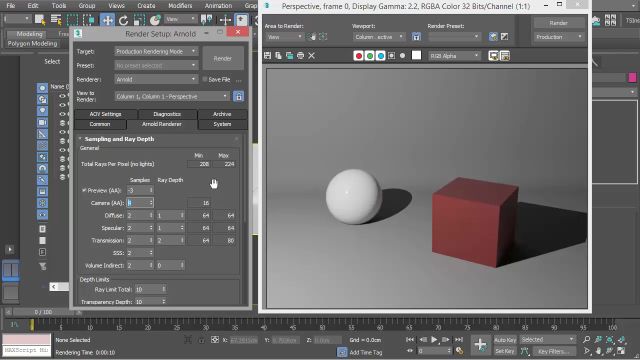Click the Select Object tool icon
This screenshot has width=640, height=360.
(x=40, y=20)
